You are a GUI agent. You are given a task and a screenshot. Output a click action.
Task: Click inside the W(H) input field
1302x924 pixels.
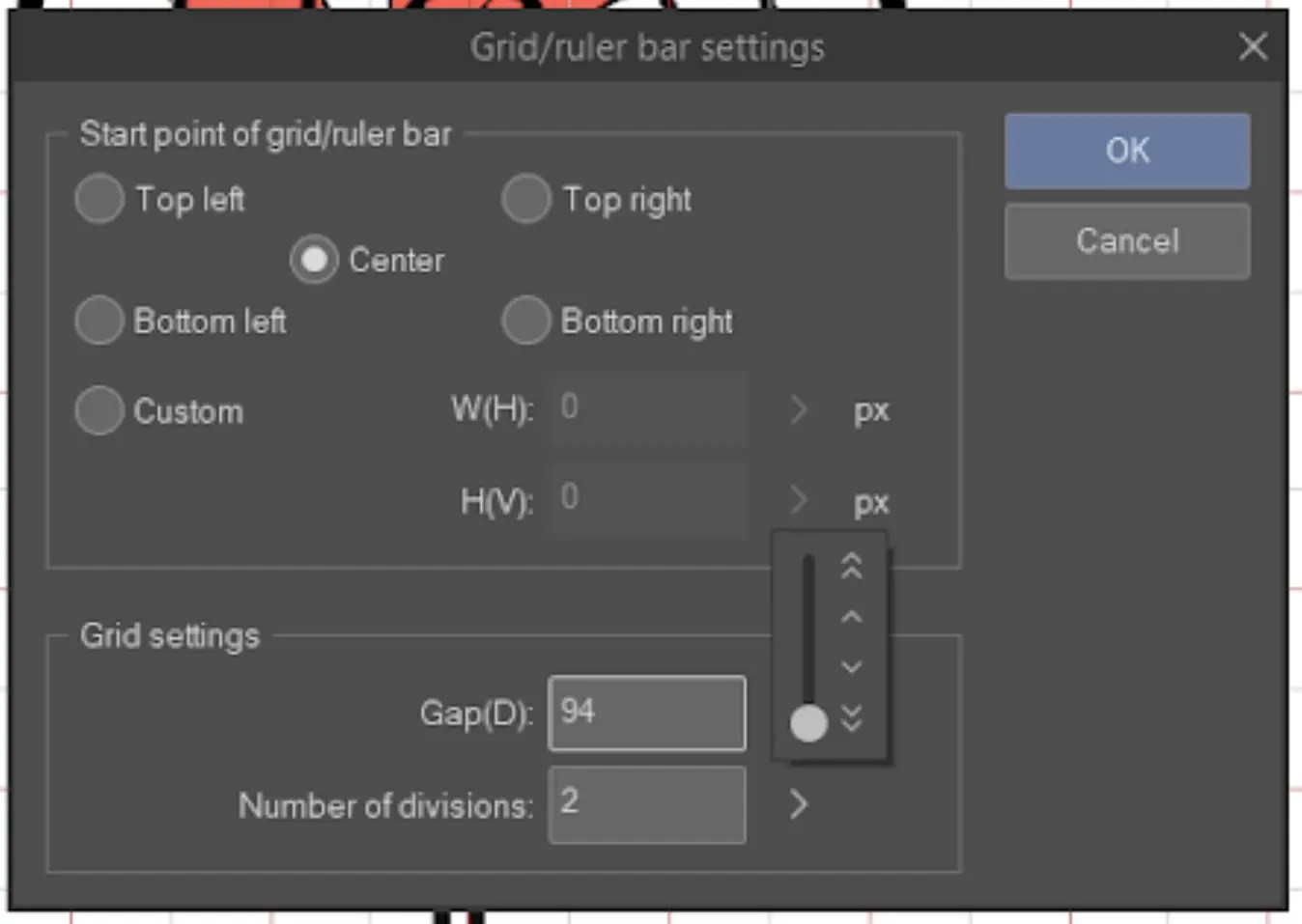[646, 408]
